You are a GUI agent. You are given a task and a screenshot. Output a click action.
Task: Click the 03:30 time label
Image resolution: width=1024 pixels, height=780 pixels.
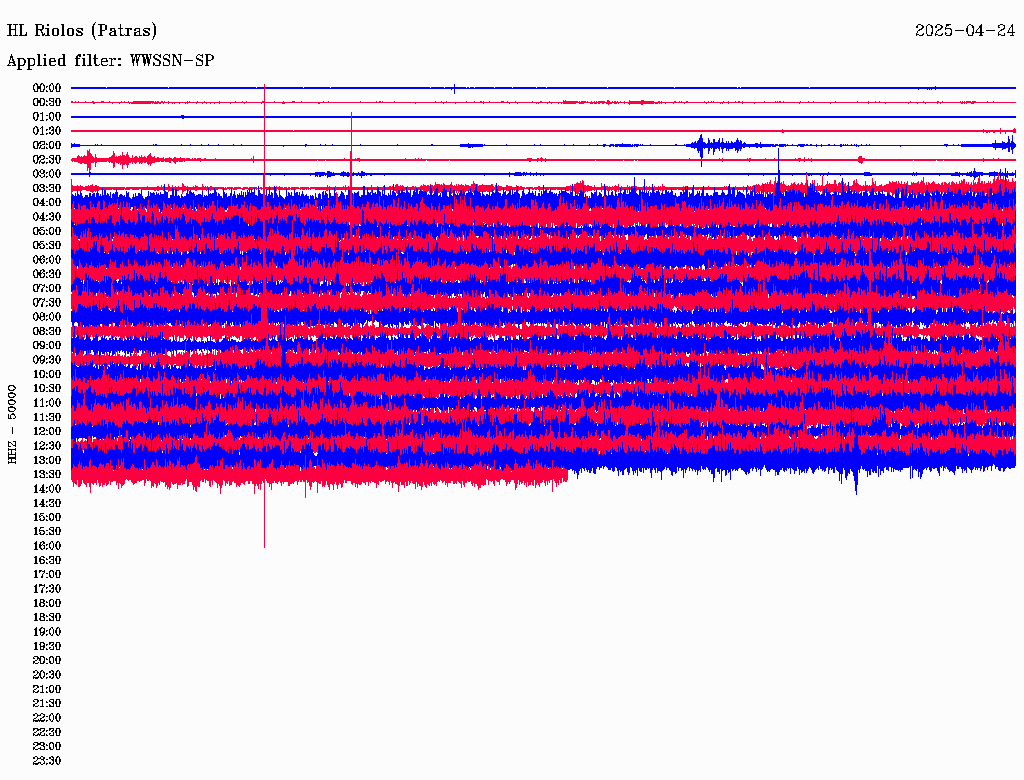coord(47,188)
